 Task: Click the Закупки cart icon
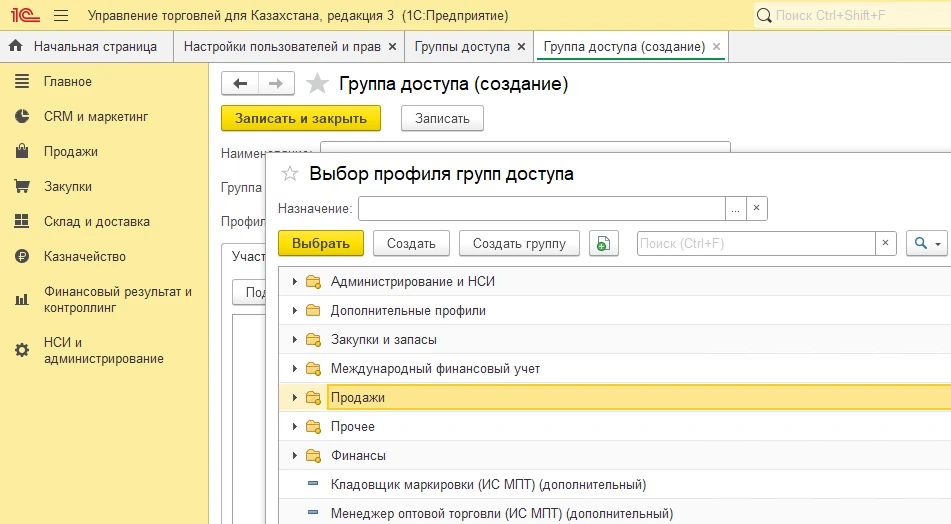coord(22,186)
